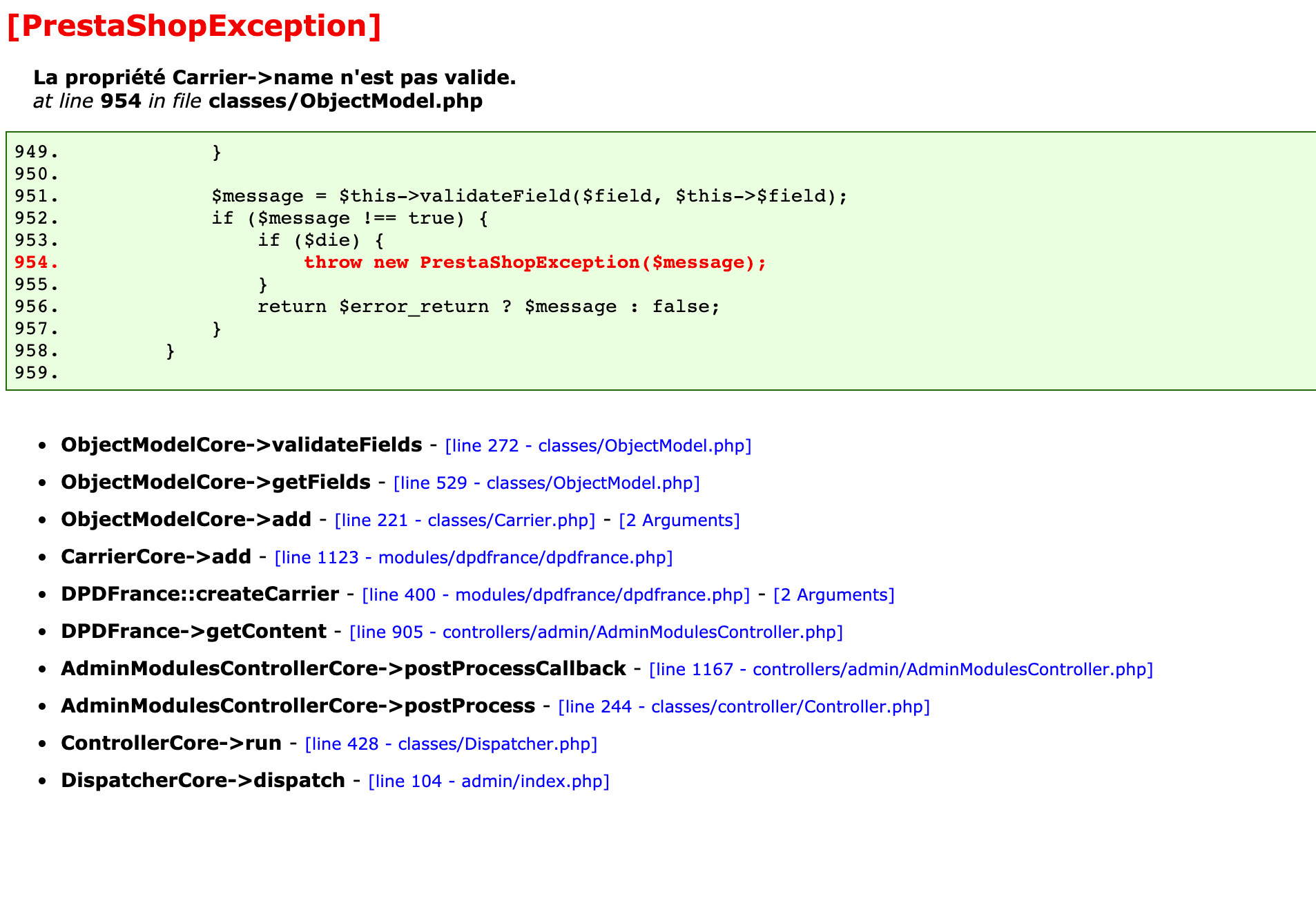Click the AdminModulesControllerCore->postProcessCallback trace entry

(x=344, y=669)
